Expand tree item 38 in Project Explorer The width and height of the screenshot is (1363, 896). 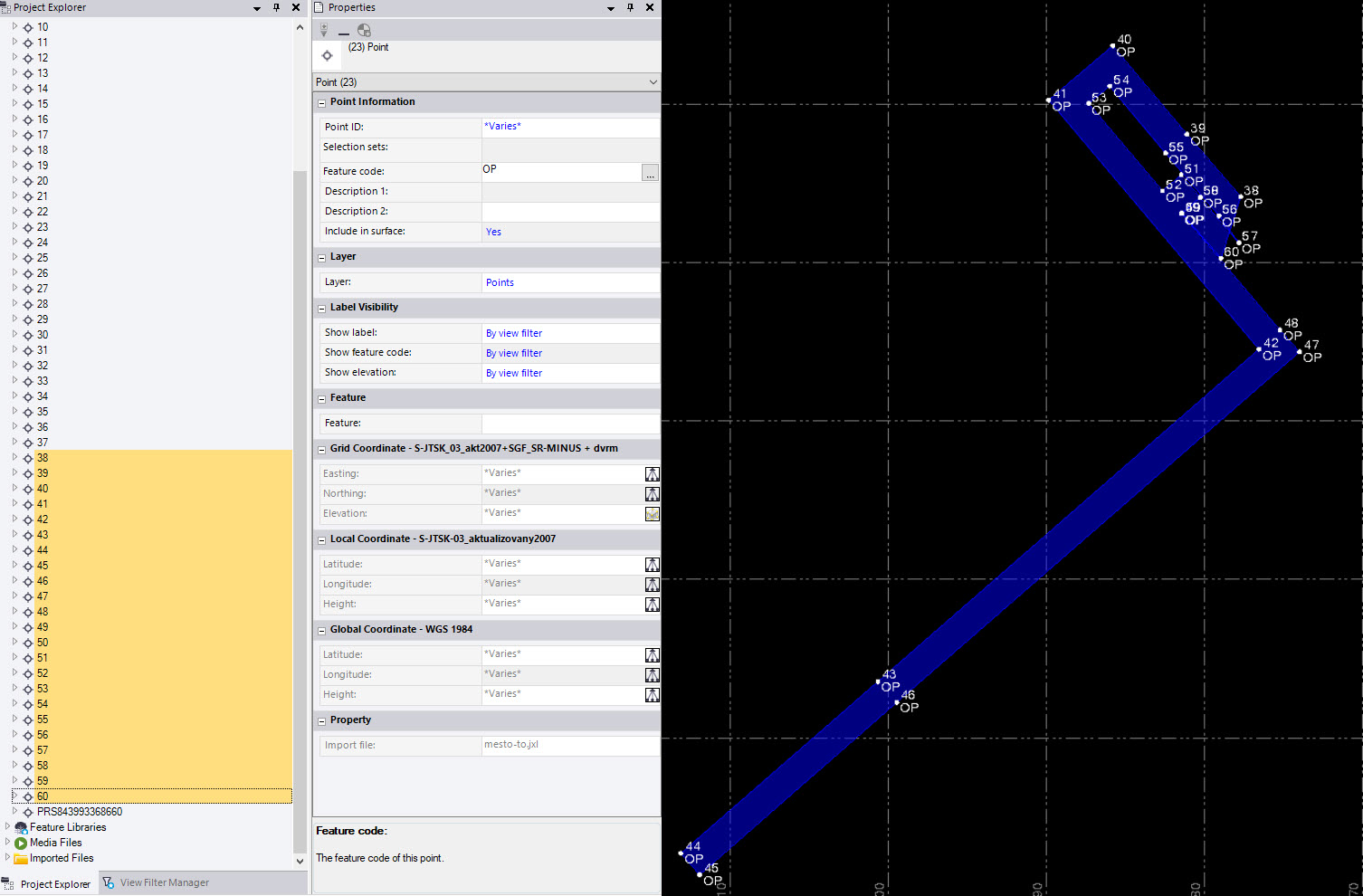coord(13,457)
